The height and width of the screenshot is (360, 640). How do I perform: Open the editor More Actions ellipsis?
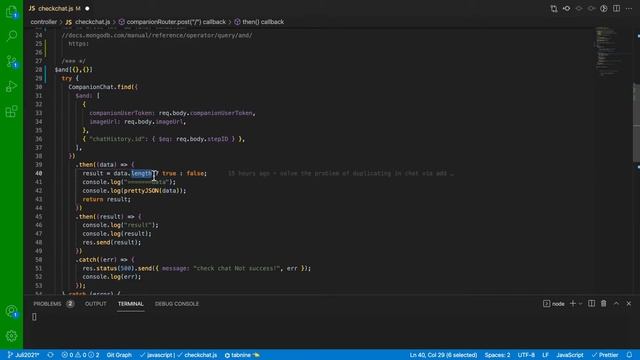(x=629, y=9)
